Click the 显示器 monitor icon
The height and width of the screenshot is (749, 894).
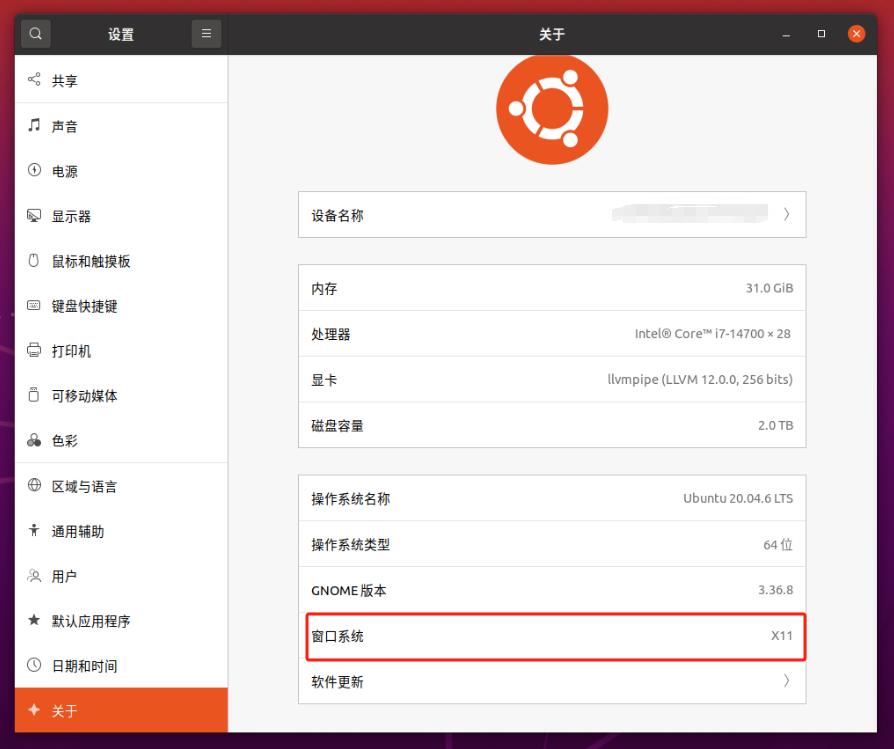pos(34,216)
